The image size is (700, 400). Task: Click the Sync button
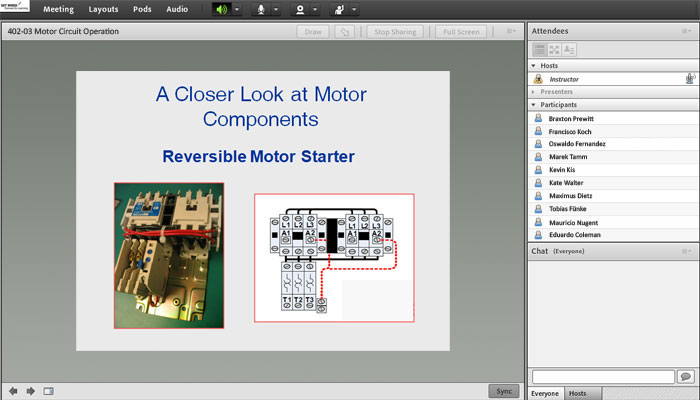(x=504, y=391)
